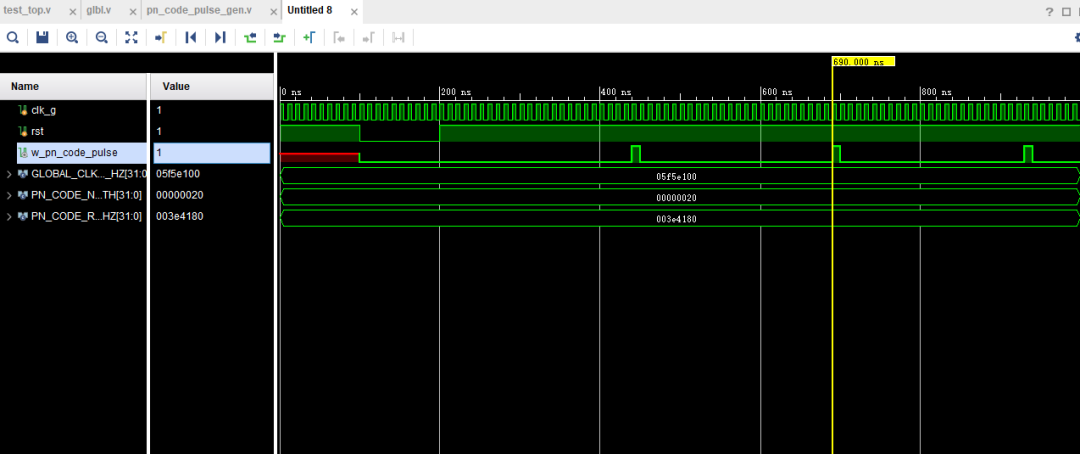Click the 800 ns ruler label
The width and height of the screenshot is (1080, 454).
coord(937,92)
